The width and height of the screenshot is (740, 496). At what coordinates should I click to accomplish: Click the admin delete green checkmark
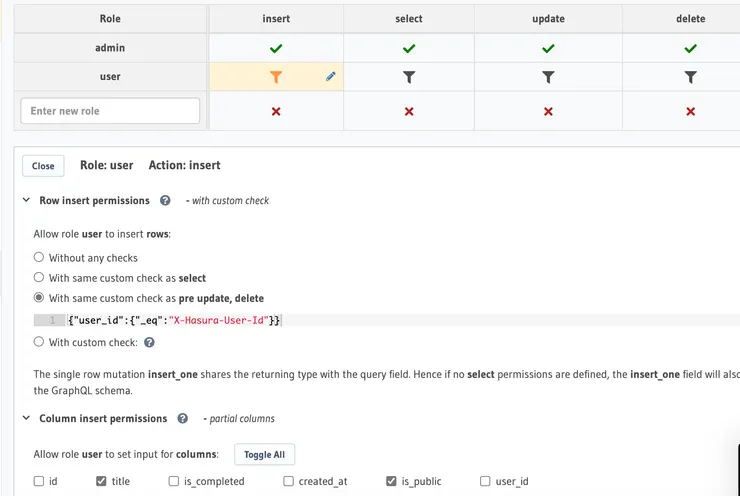coord(691,48)
